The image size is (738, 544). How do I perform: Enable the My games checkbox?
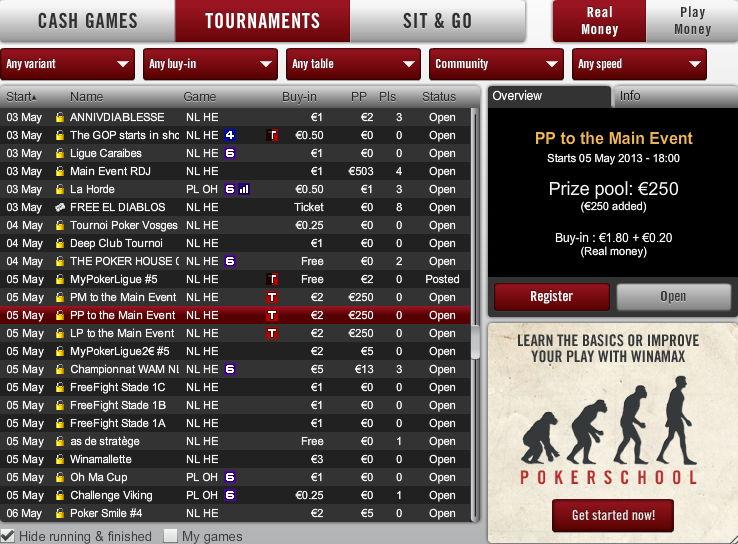[170, 536]
